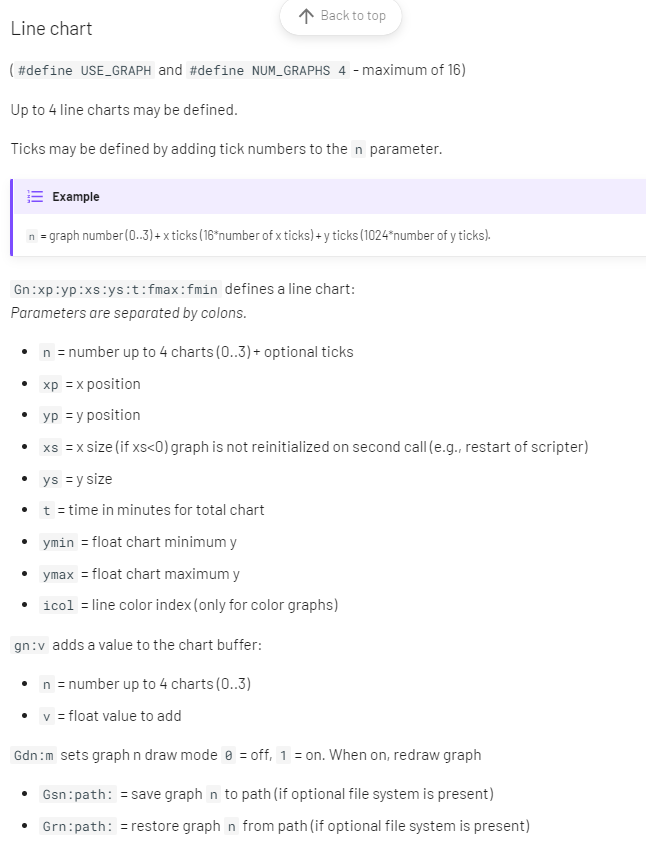Screen dimensions: 646x860
Task: Click the yp parameter code label
Action: pyautogui.click(x=51, y=416)
